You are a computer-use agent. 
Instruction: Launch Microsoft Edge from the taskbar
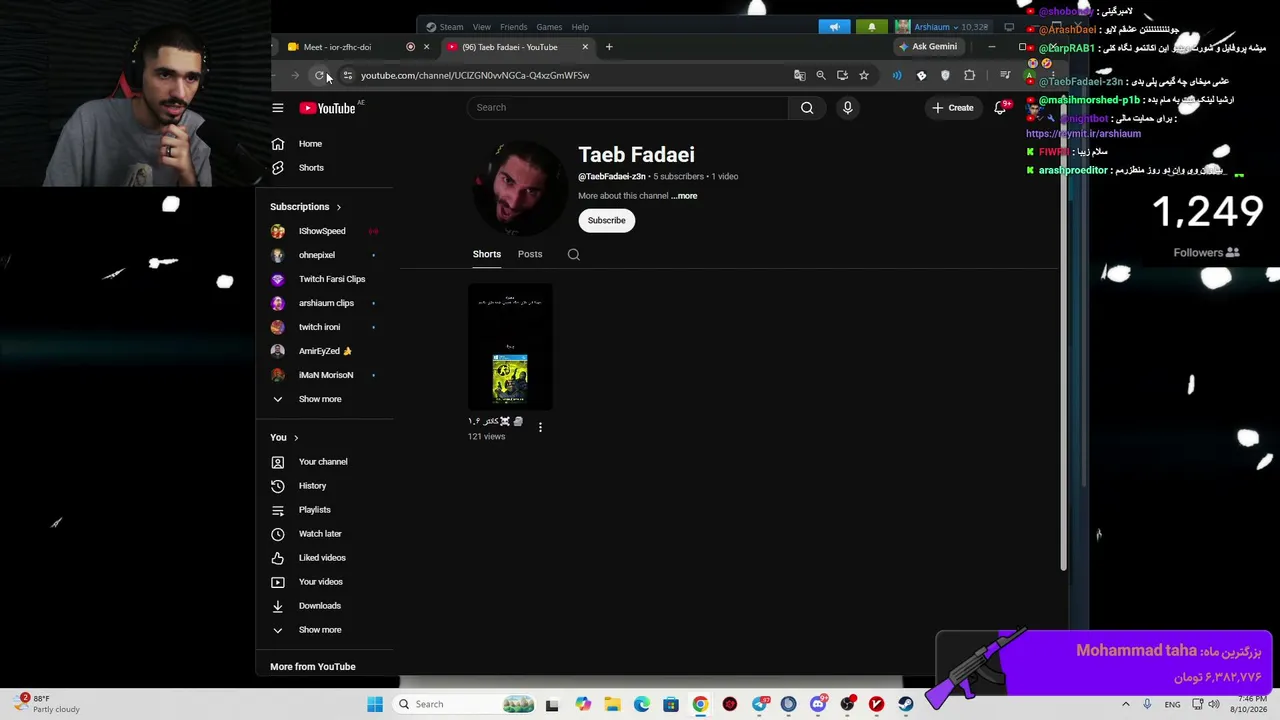[641, 704]
